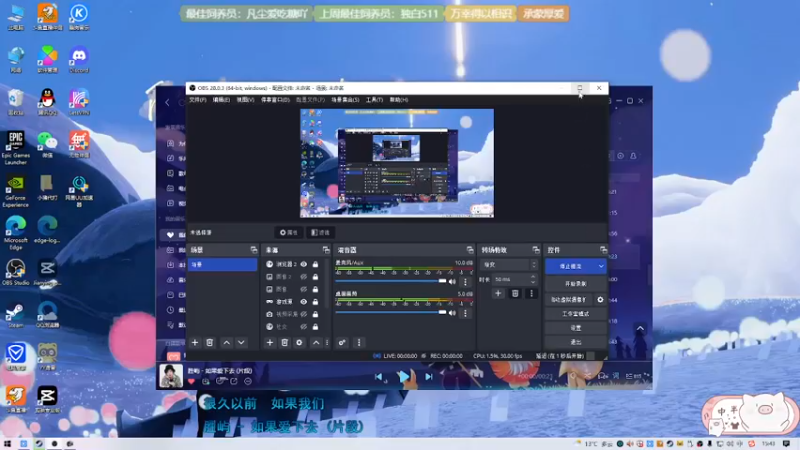Open source Properties button below preview
The width and height of the screenshot is (800, 450).
point(288,233)
